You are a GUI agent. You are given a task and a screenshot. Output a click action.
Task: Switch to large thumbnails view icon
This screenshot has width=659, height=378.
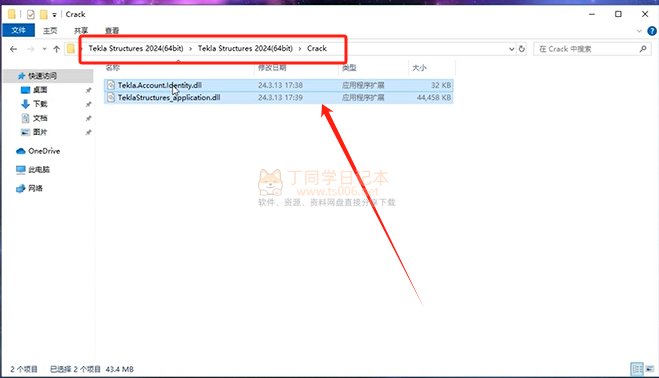click(x=650, y=369)
